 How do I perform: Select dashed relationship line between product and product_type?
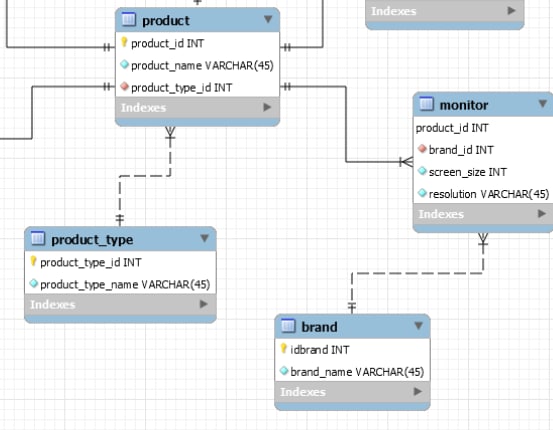point(145,175)
